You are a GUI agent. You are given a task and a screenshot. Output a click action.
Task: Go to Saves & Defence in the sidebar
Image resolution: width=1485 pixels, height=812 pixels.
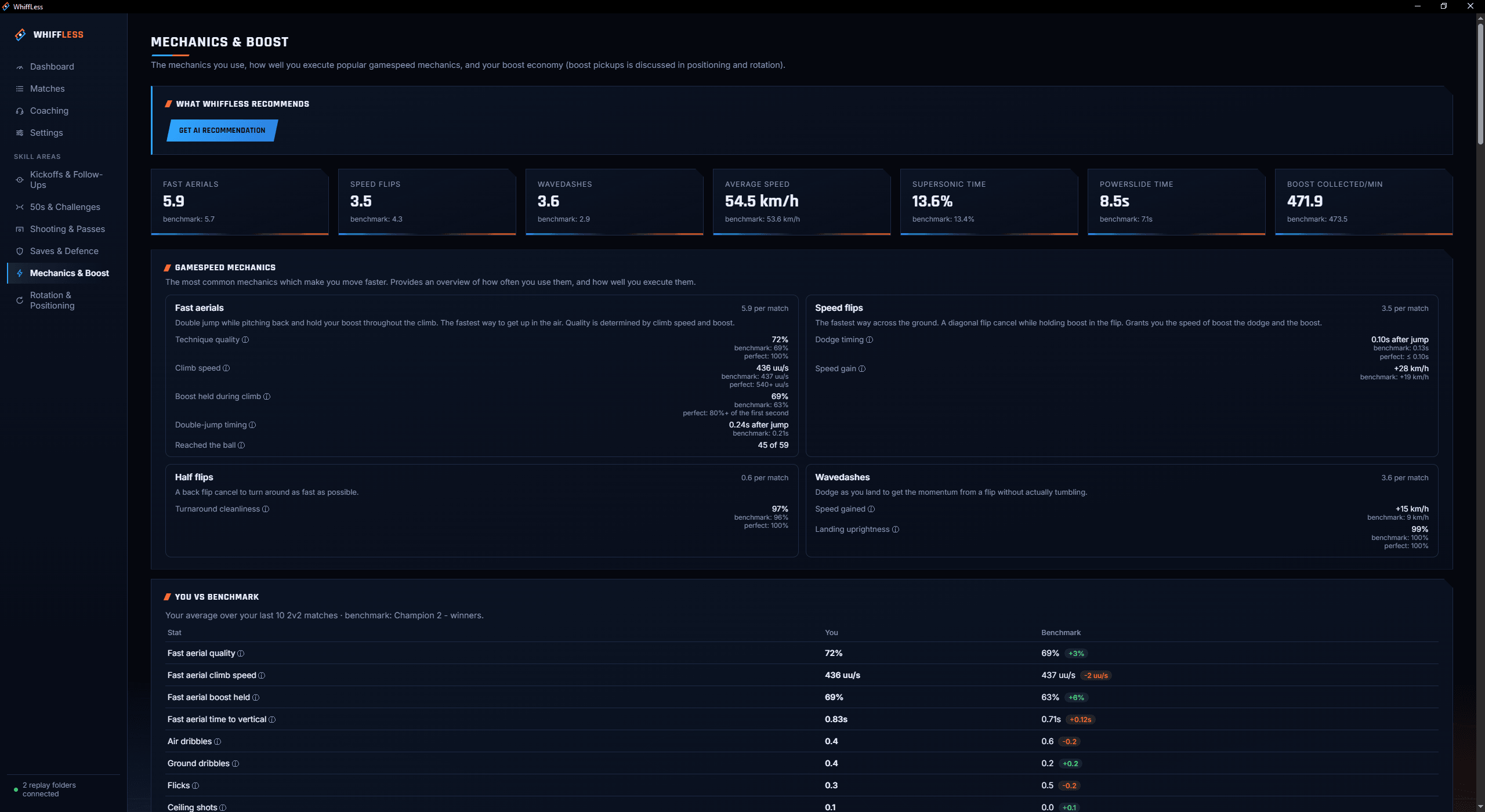[64, 251]
